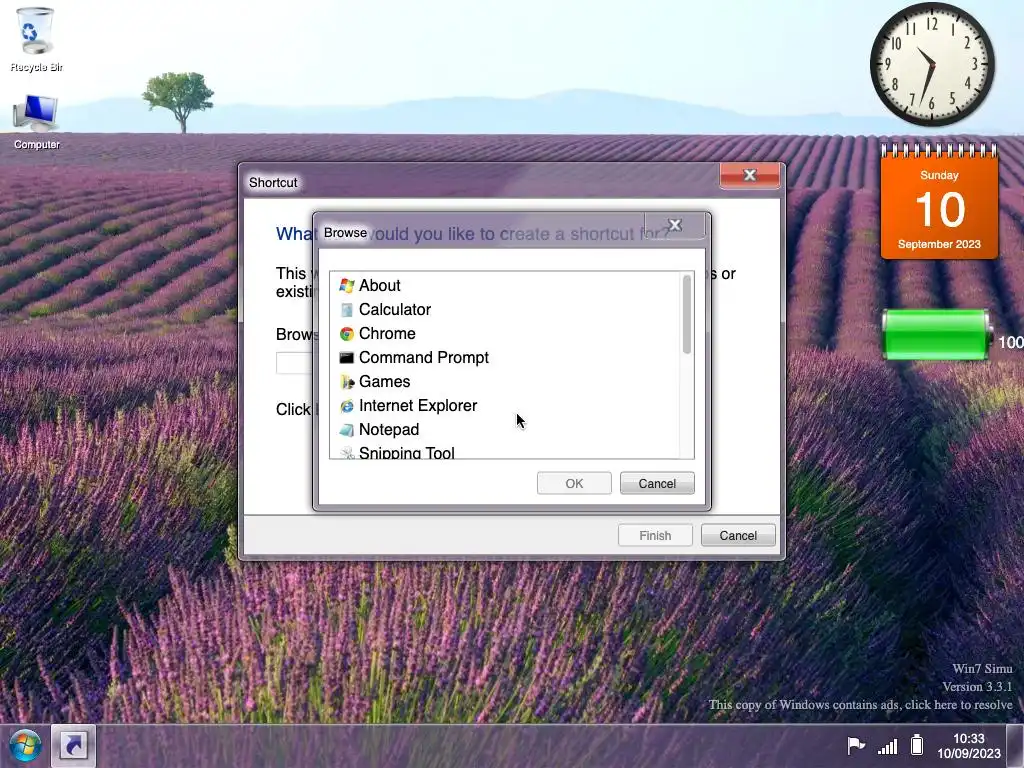Click Finish in the Shortcut window
The height and width of the screenshot is (768, 1024).
coord(655,536)
